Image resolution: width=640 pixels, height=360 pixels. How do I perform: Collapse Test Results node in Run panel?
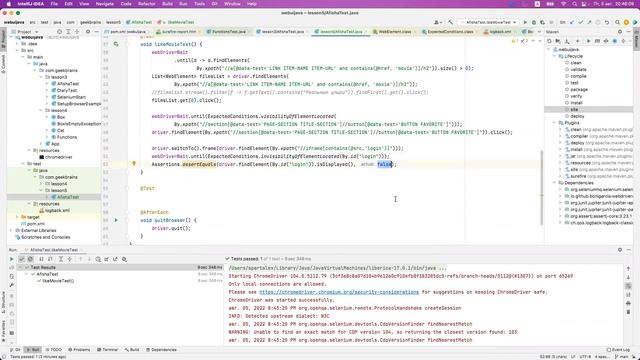click(x=20, y=267)
